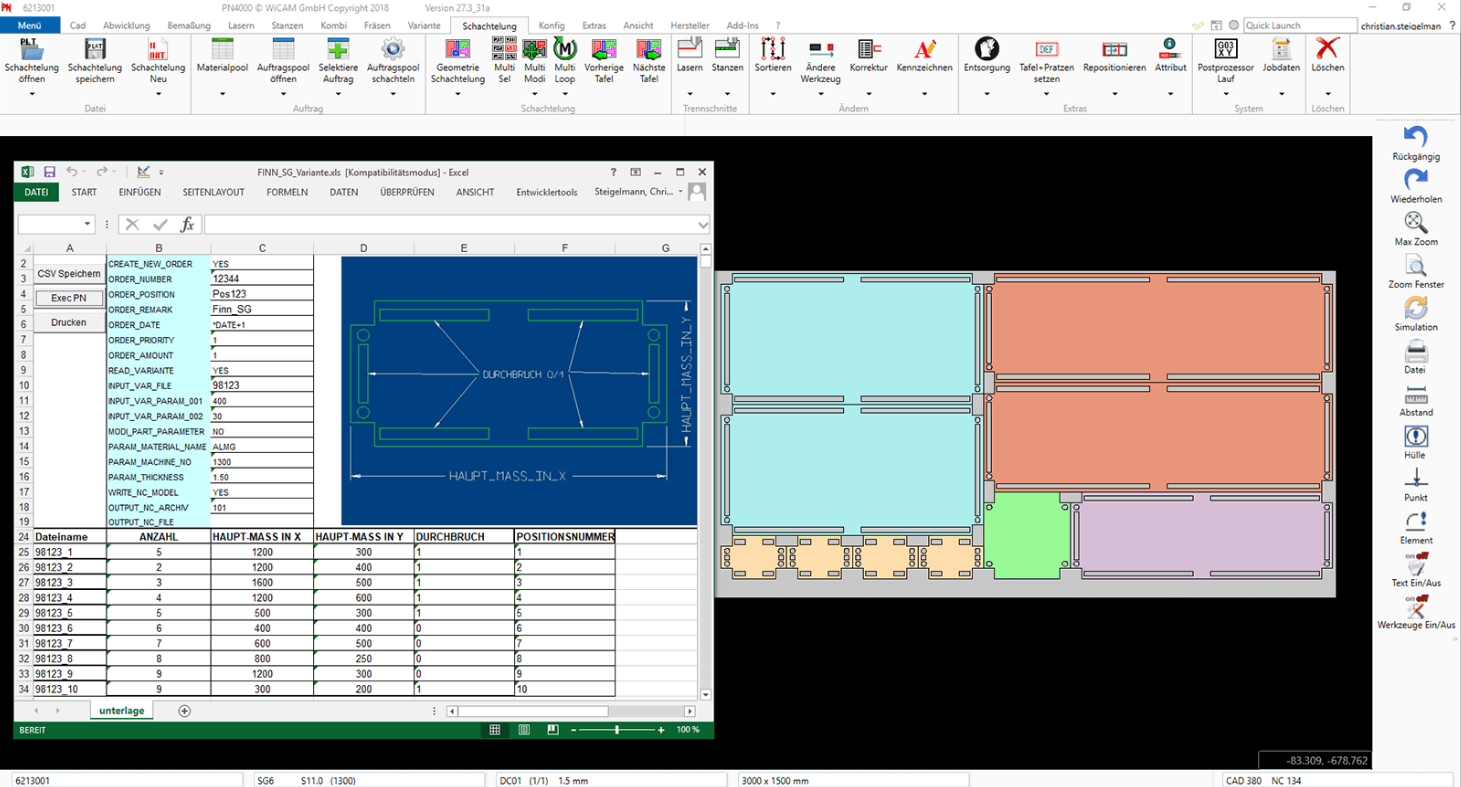Expand the Entsorgung dropdown arrow
1461x787 pixels.
tap(987, 95)
